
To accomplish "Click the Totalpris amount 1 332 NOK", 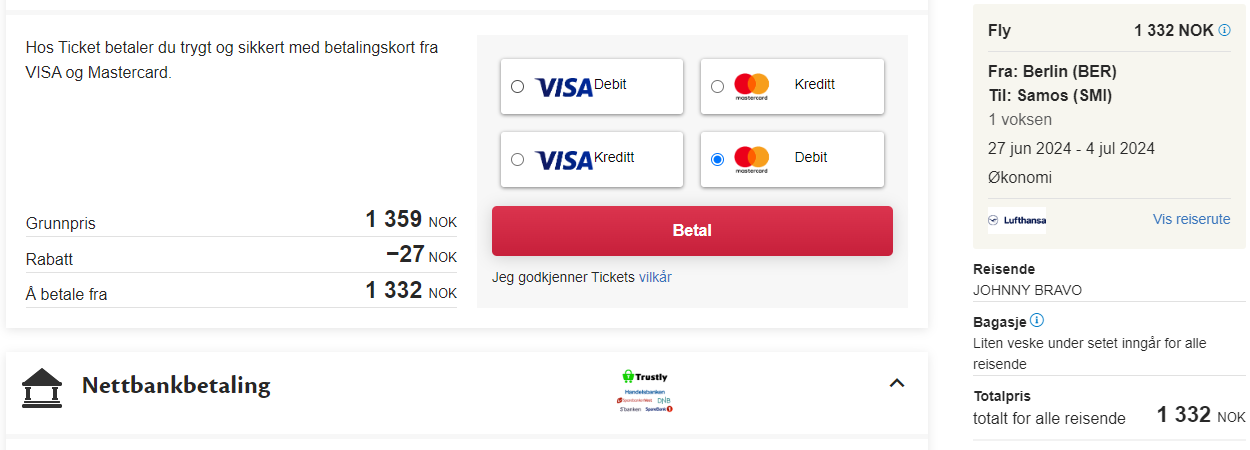I will tap(1201, 415).
